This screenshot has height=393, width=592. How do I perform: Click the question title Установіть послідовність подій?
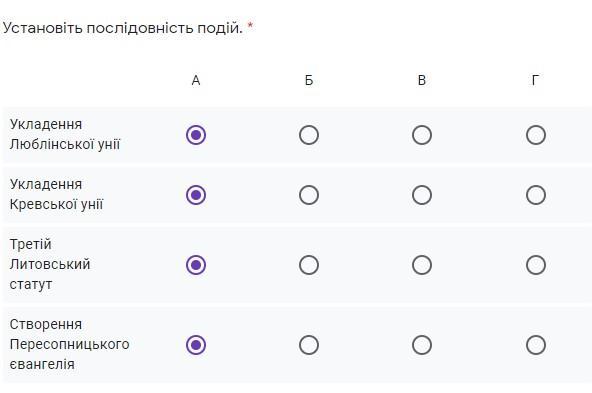123,28
